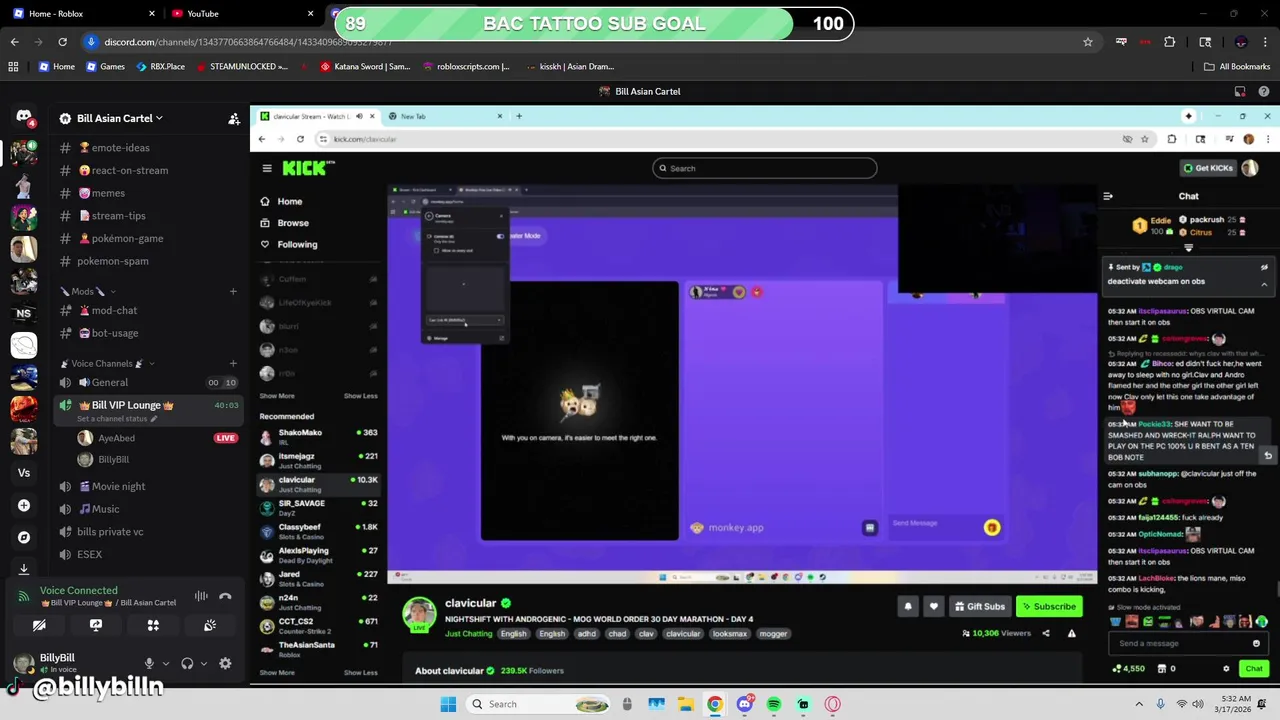This screenshot has width=1280, height=720.
Task: Follow channel with heart icon
Action: [933, 606]
